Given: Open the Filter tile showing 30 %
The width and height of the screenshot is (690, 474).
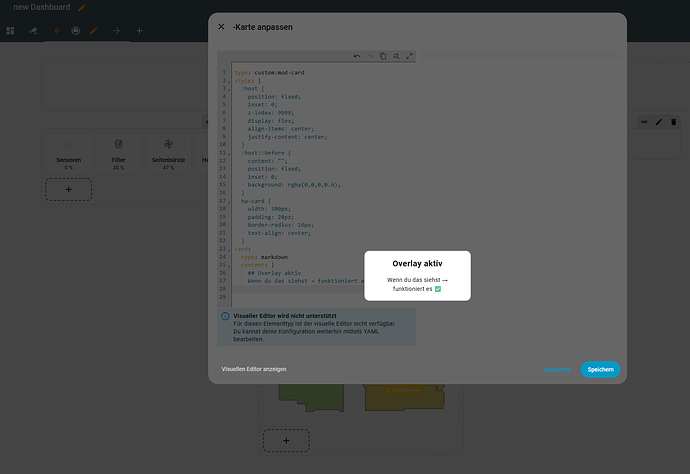Looking at the screenshot, I should click(118, 154).
